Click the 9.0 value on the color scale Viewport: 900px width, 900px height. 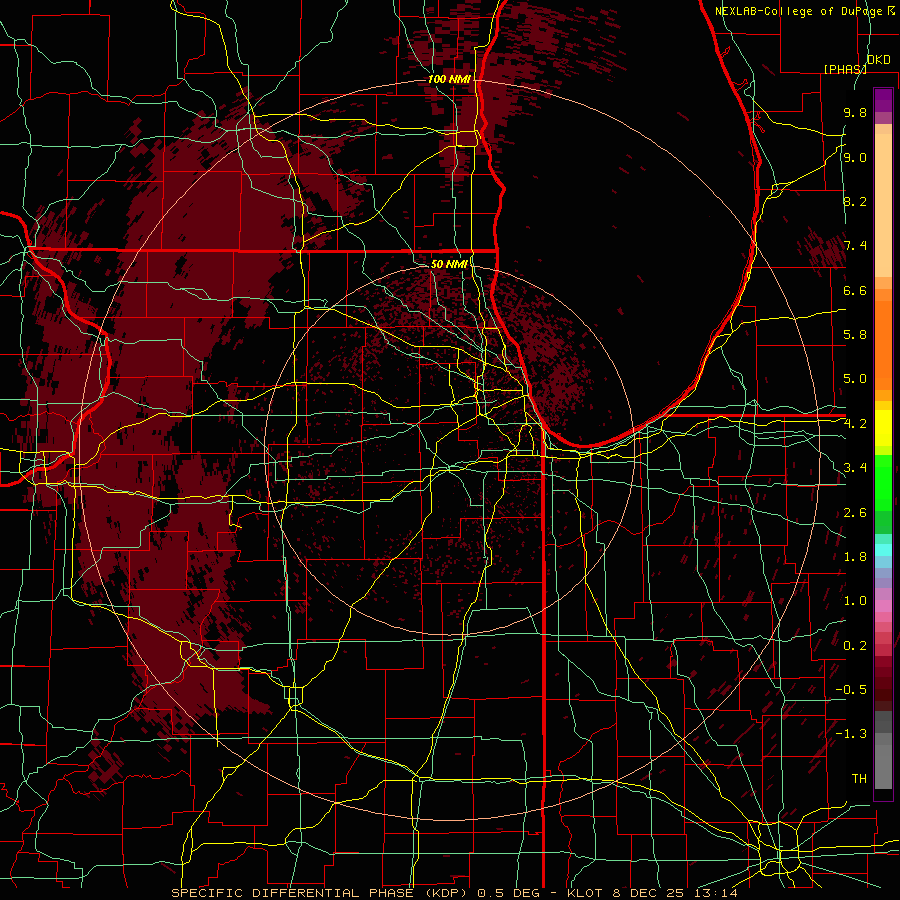[x=855, y=157]
